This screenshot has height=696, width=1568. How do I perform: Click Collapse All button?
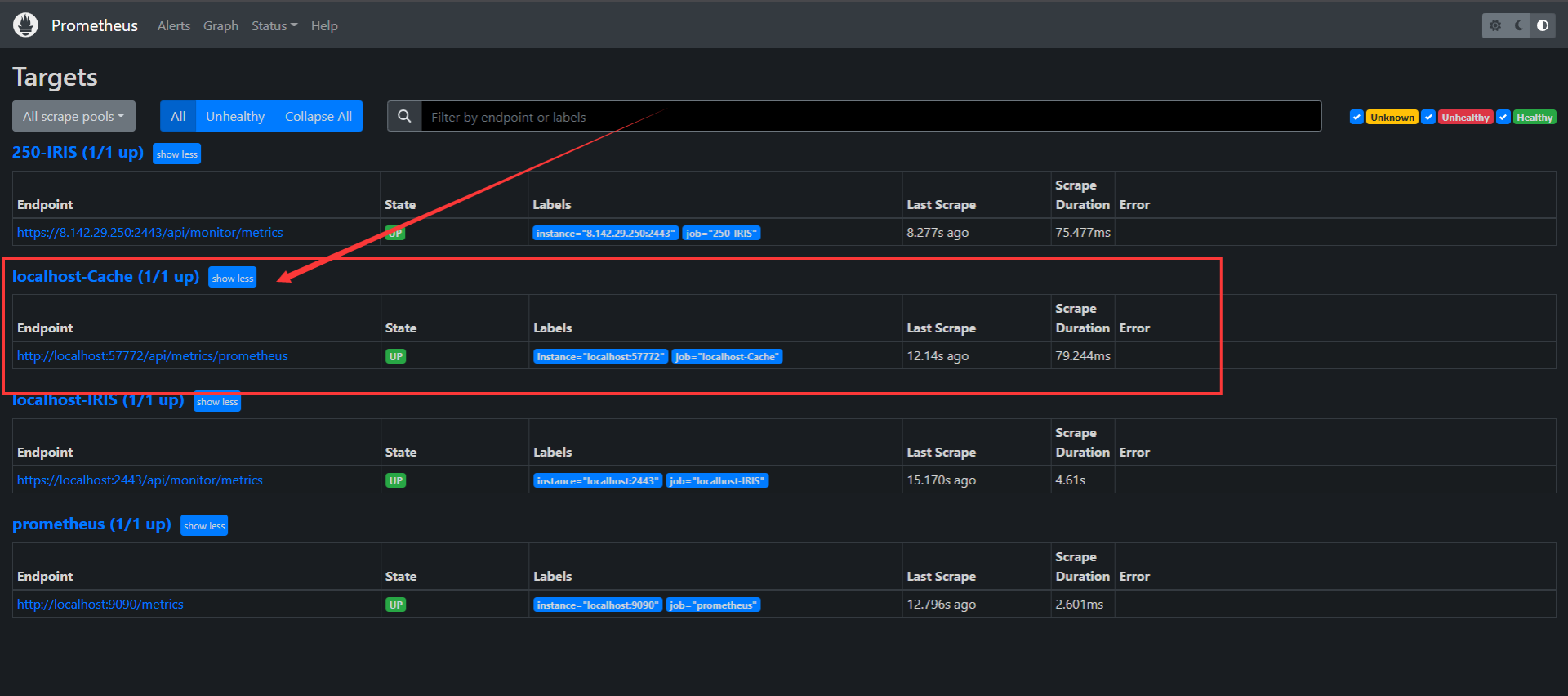pos(318,116)
